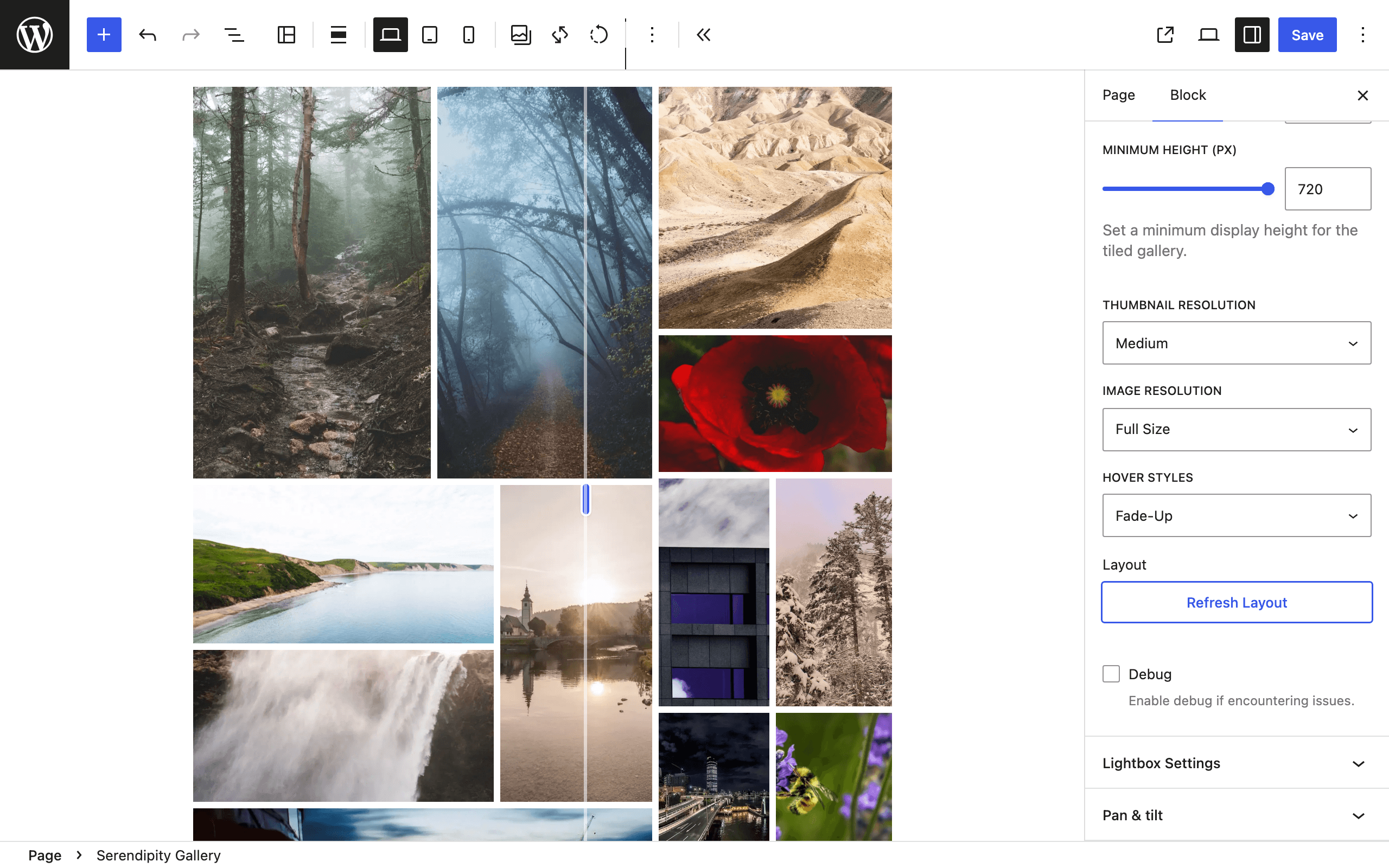Enable the Debug checkbox
The width and height of the screenshot is (1389, 868).
[1111, 674]
